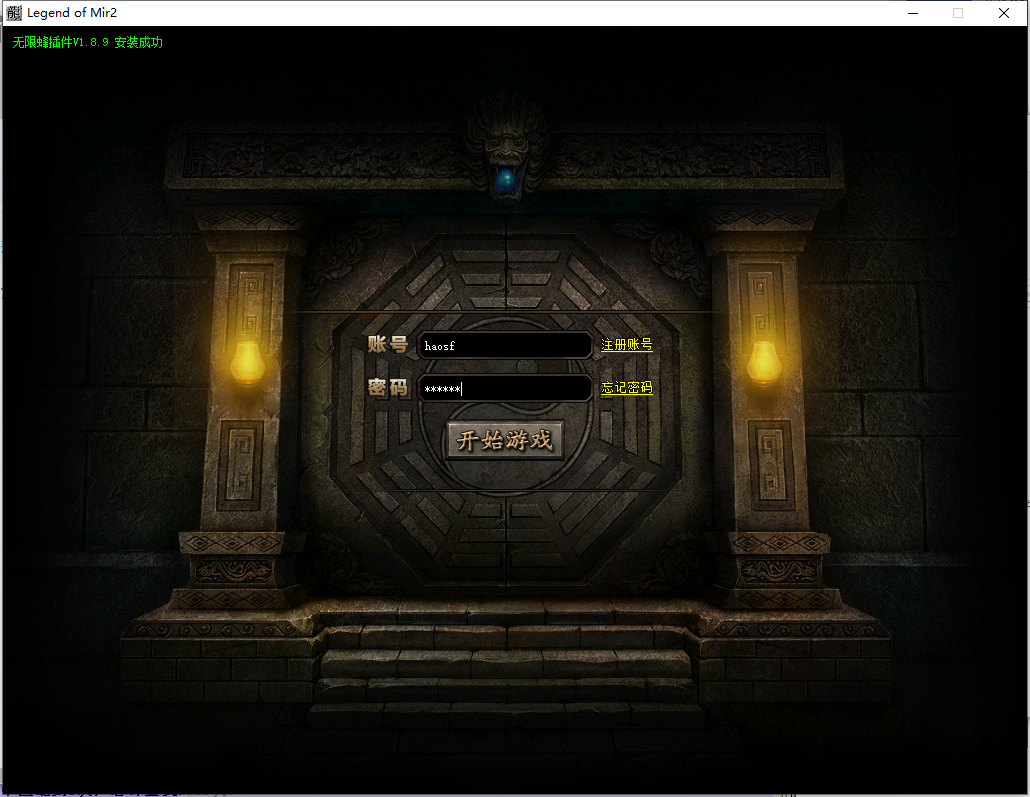Minimize the Legend of Mir2 window
1030x797 pixels.
coord(912,13)
